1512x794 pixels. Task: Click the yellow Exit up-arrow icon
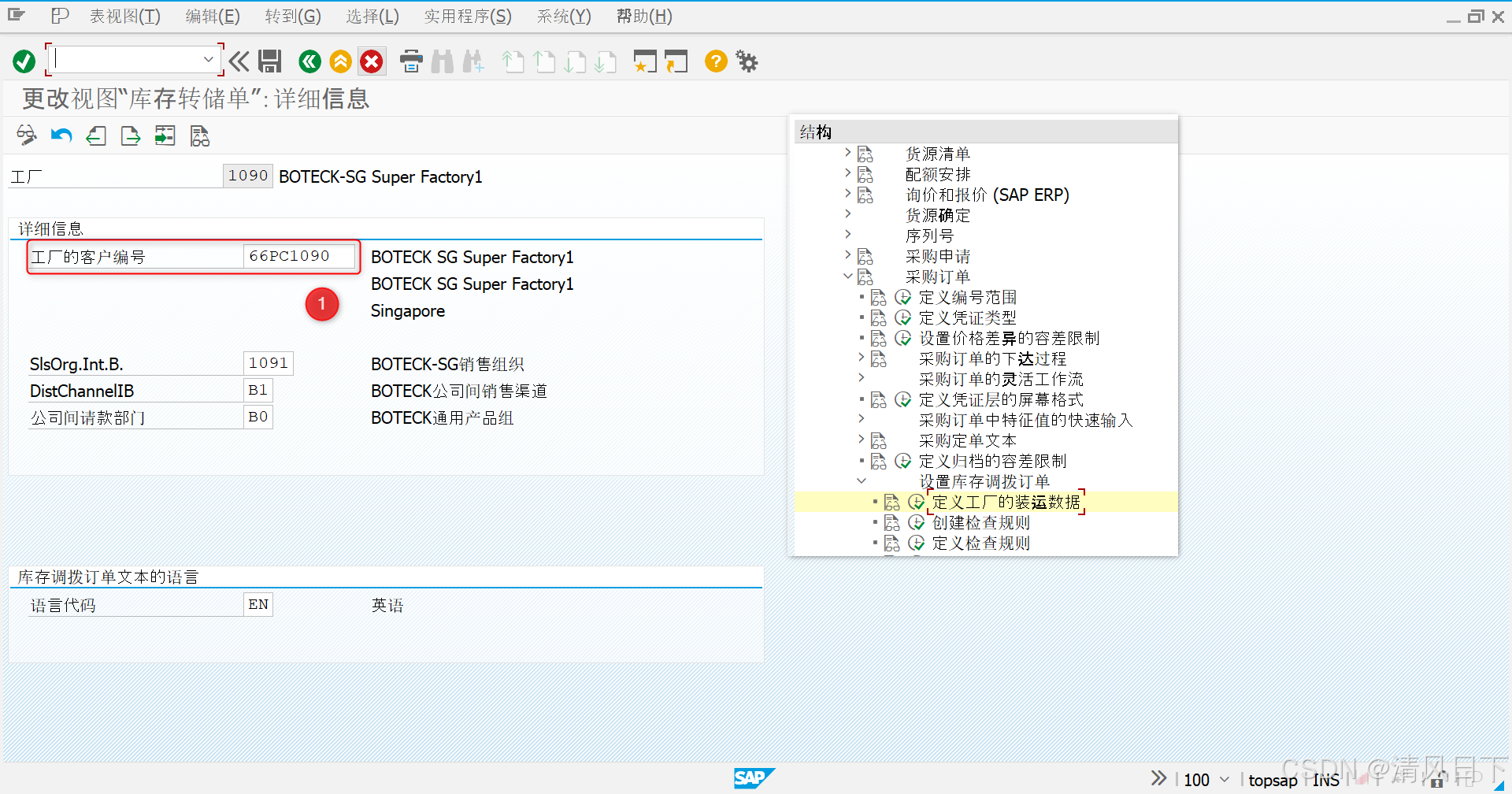click(x=340, y=61)
